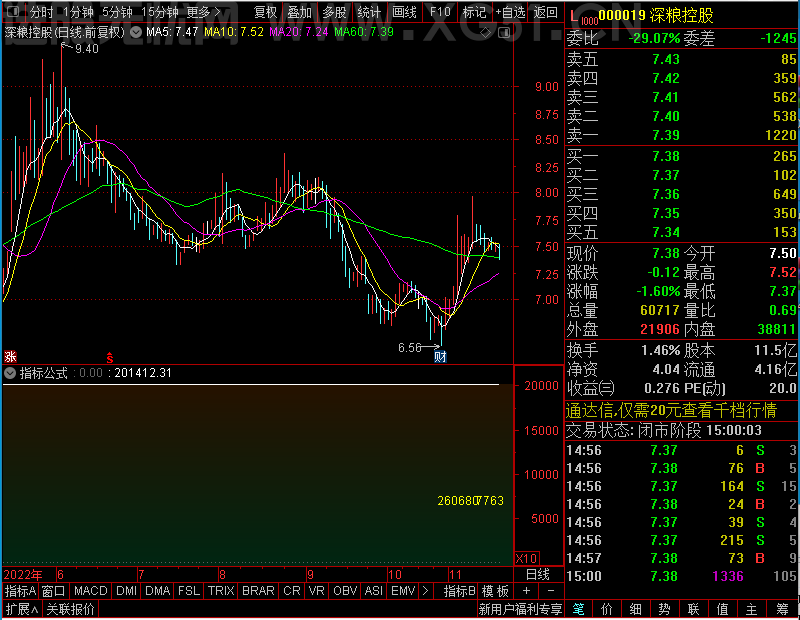Select the 势 trend tab

pyautogui.click(x=664, y=609)
